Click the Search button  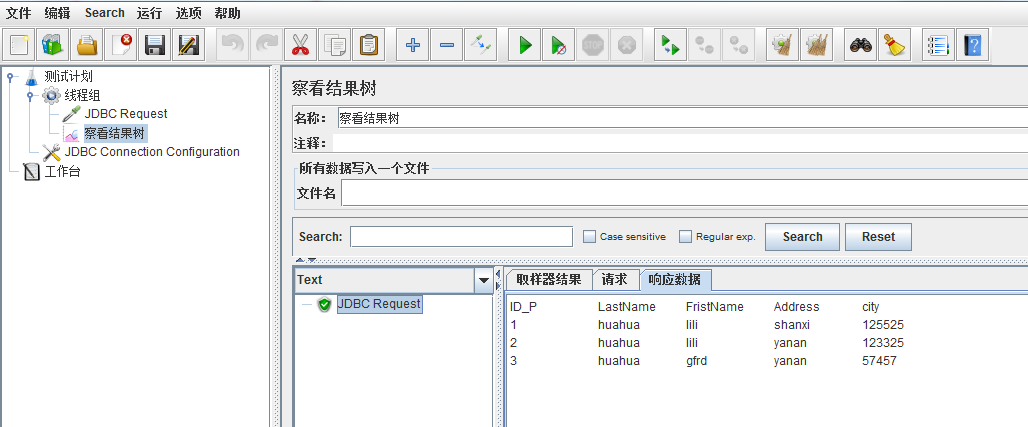[802, 237]
